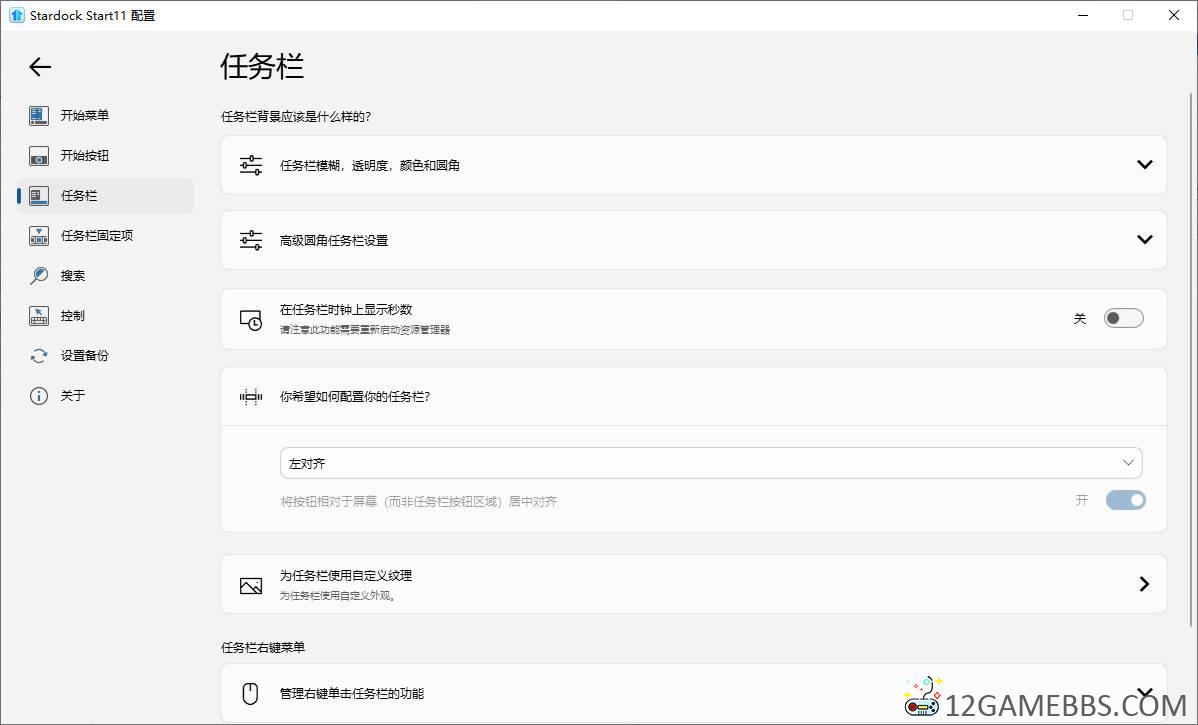Screen dimensions: 1198x725
Task: Click the 搜索 magnifier icon
Action: tap(39, 276)
